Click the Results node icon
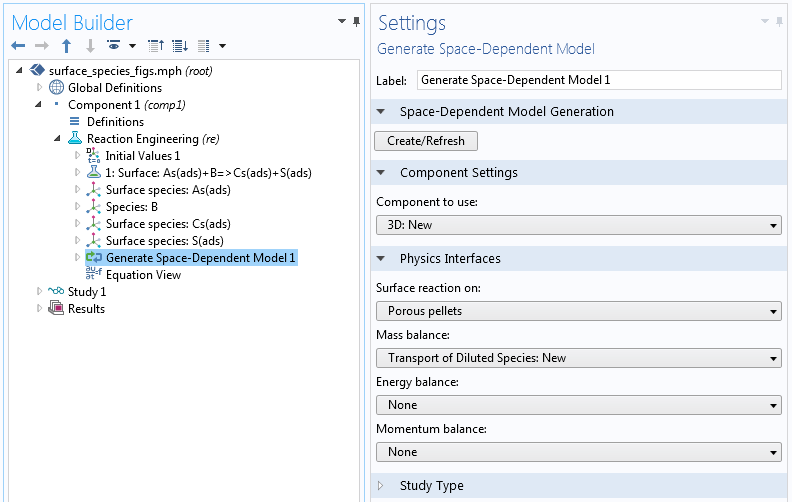 [56, 309]
